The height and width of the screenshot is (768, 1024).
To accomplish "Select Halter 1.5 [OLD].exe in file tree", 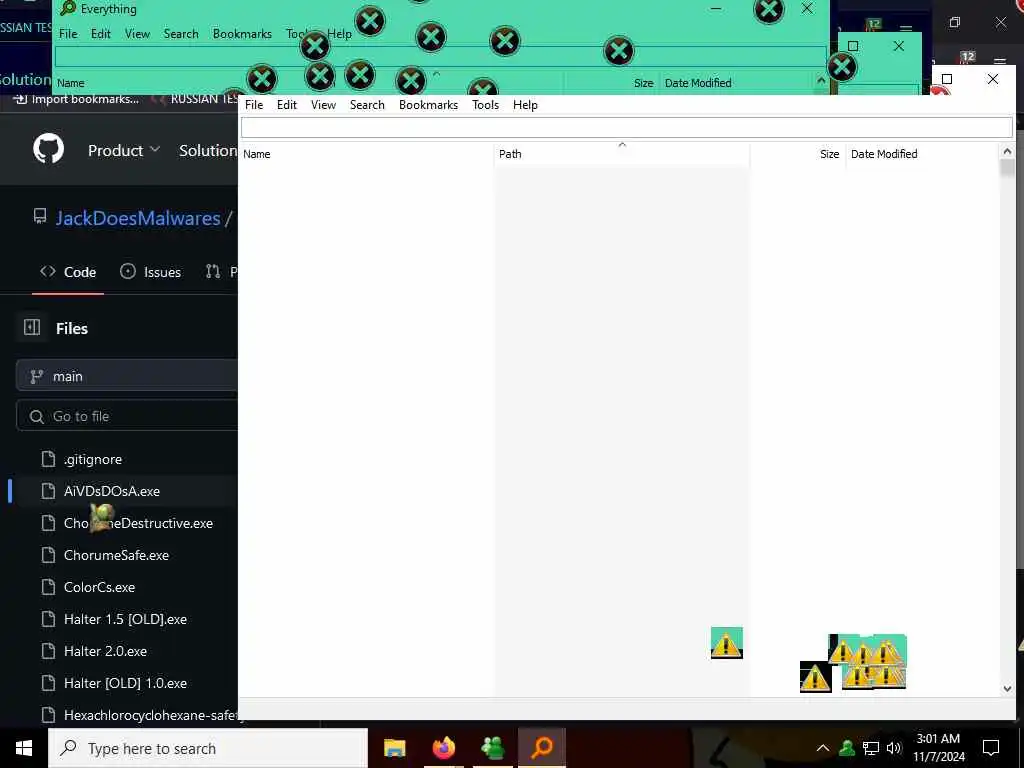I will tap(127, 619).
